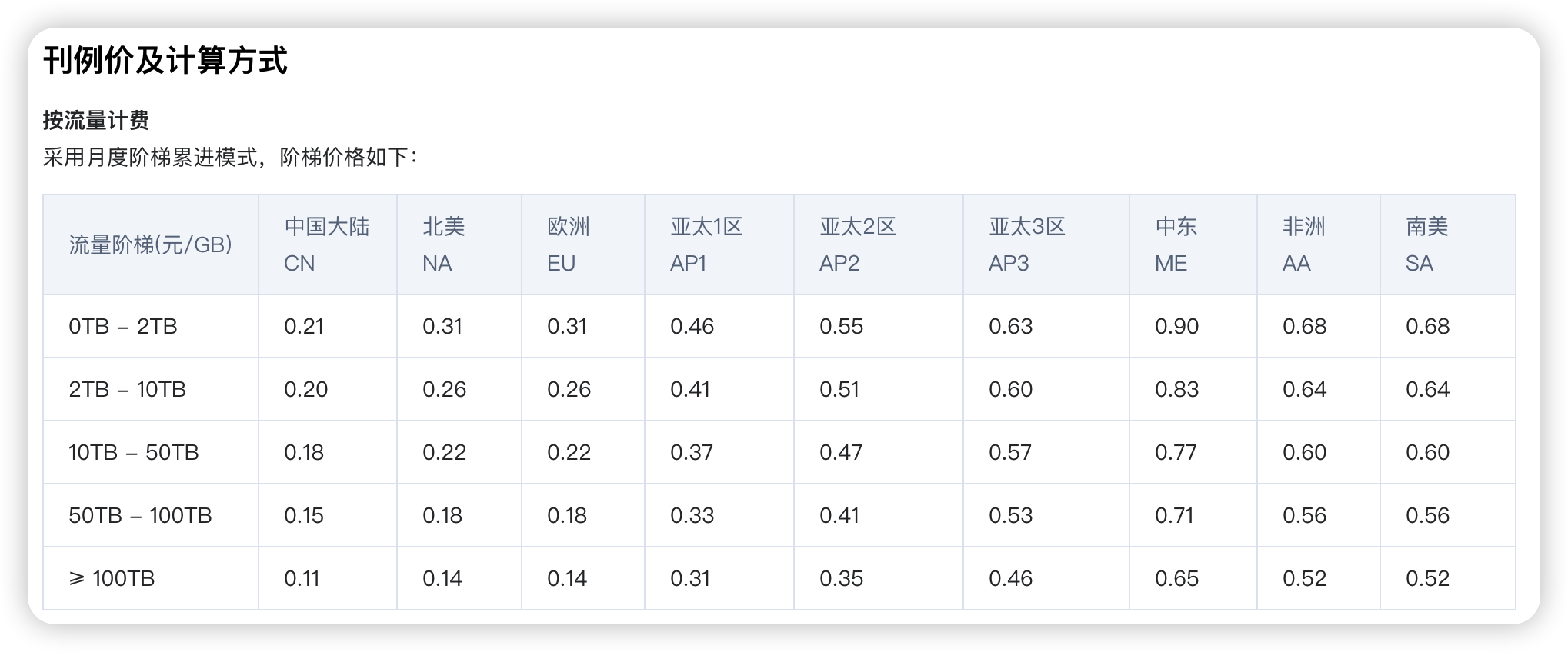Click the 0.90 price in 中东 column
The width and height of the screenshot is (1568, 652).
click(x=1176, y=327)
